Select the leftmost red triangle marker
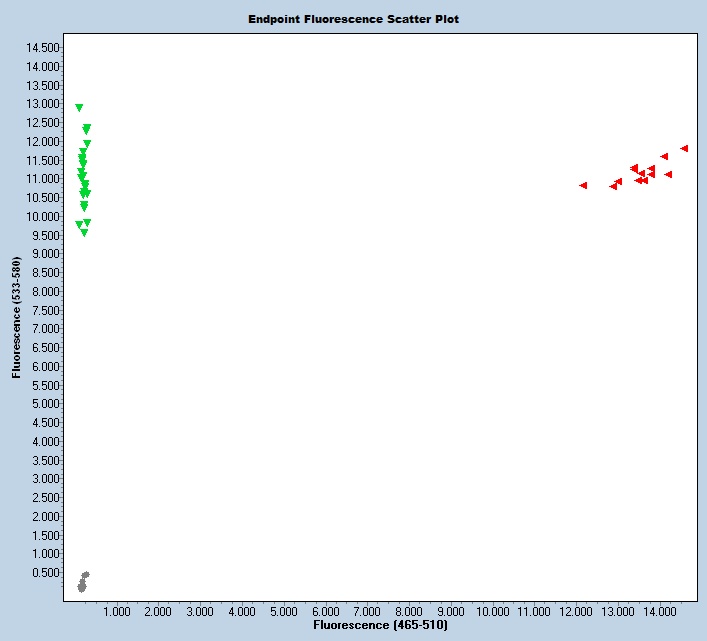707x641 pixels. pyautogui.click(x=583, y=185)
